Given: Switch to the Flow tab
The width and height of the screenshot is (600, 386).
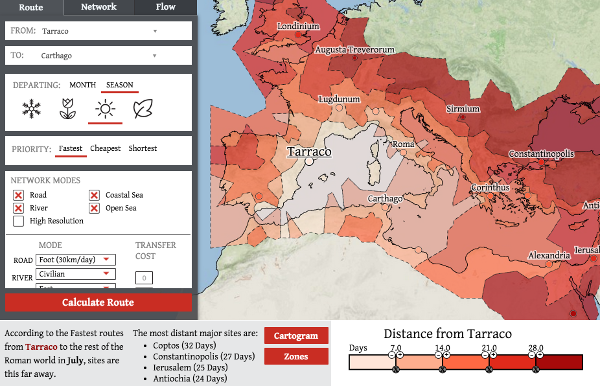Looking at the screenshot, I should point(165,7).
